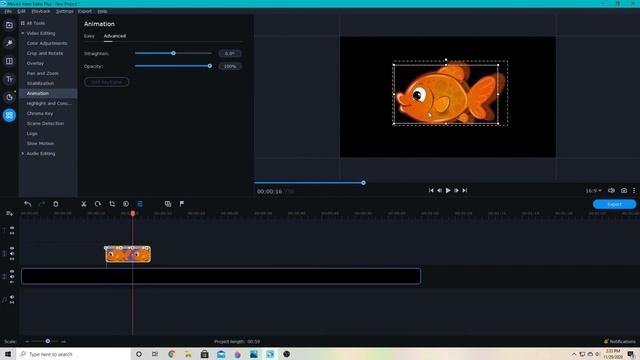Screen dimensions: 640x360
Task: Switch to the Easy animation tab
Action: [89, 36]
